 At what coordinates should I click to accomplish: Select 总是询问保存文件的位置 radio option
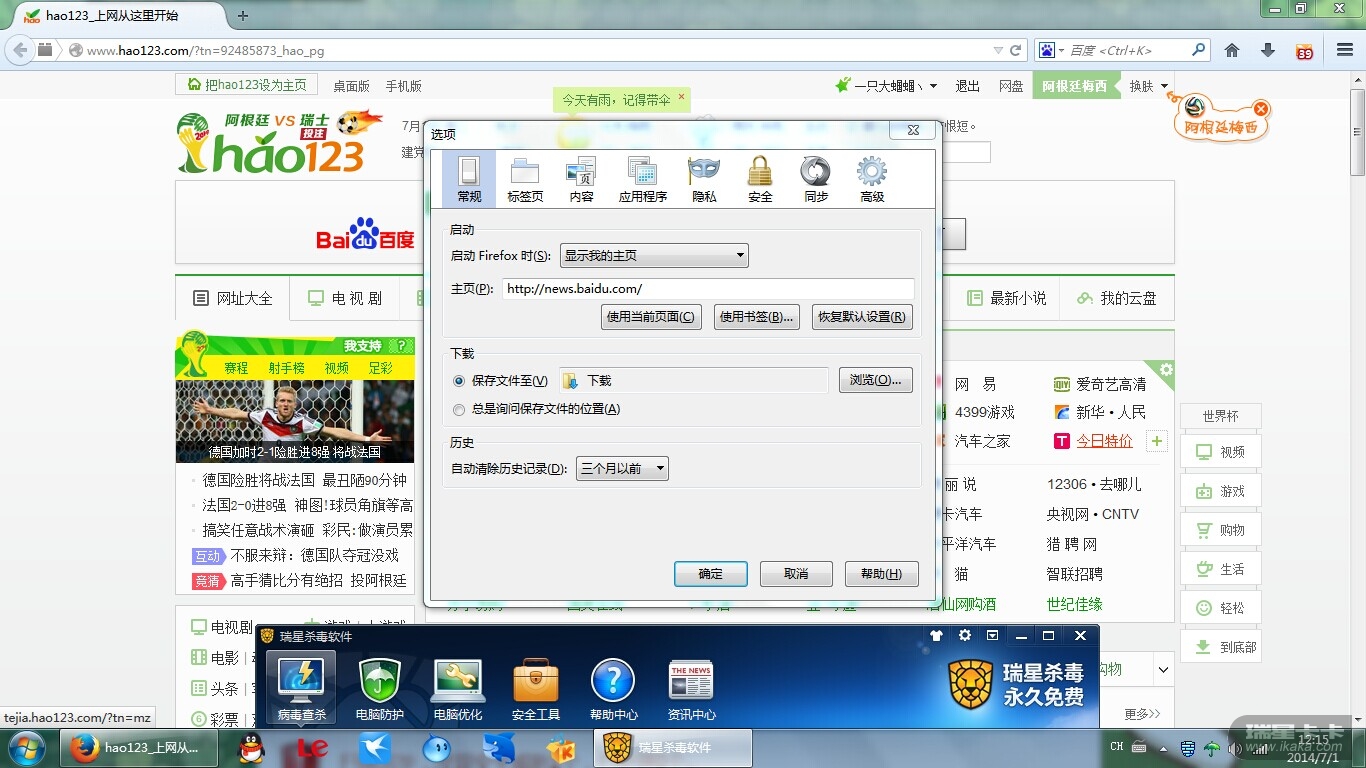[459, 409]
